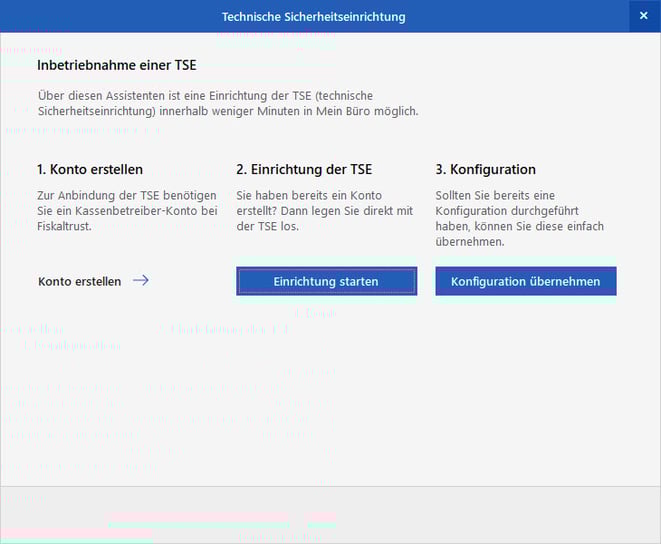Click the Technische Sicherheitseinrichtung window title
Screen dimensions: 661x544
(x=313, y=17)
